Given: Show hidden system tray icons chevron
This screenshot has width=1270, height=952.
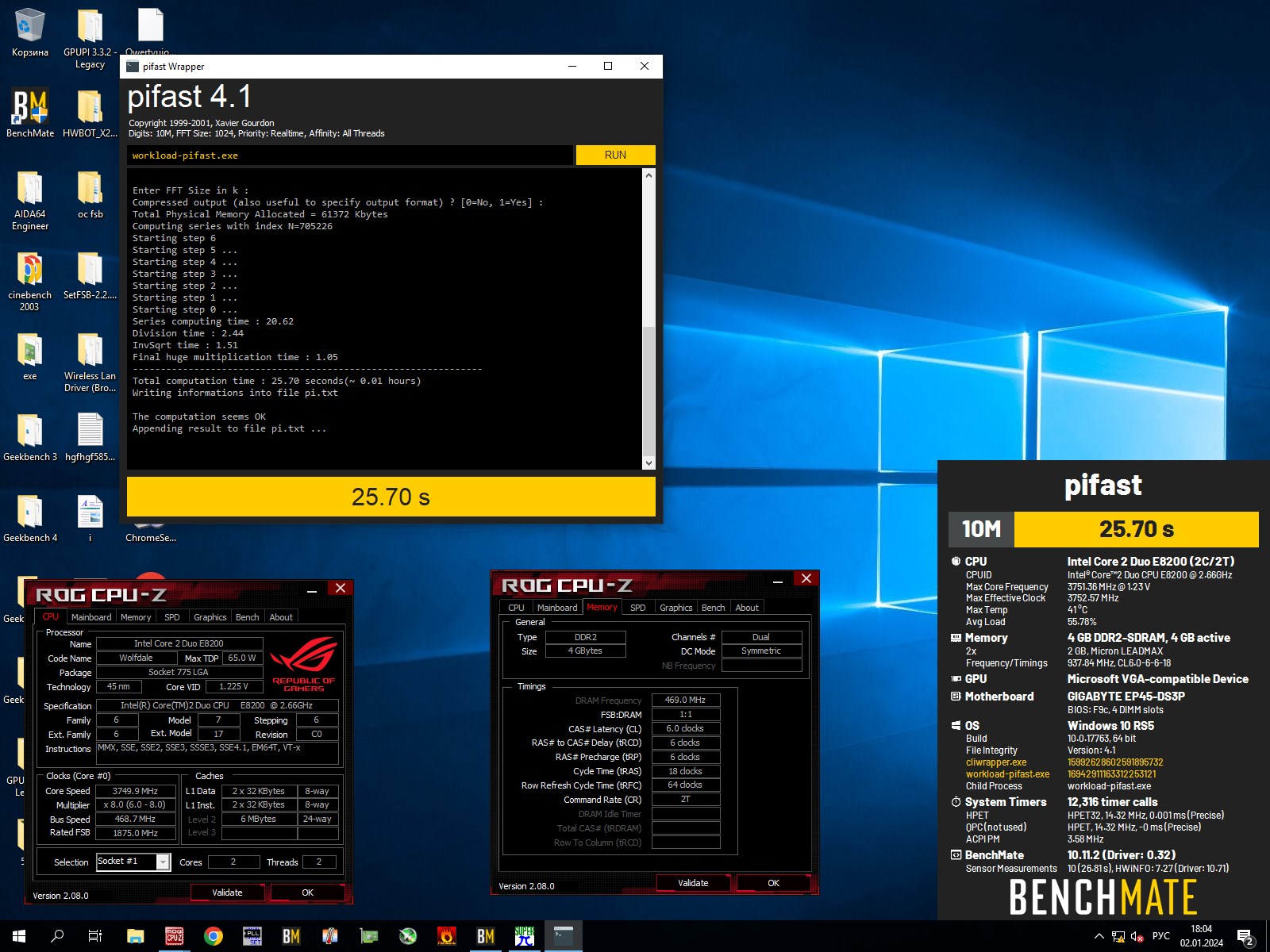Looking at the screenshot, I should tap(1099, 936).
